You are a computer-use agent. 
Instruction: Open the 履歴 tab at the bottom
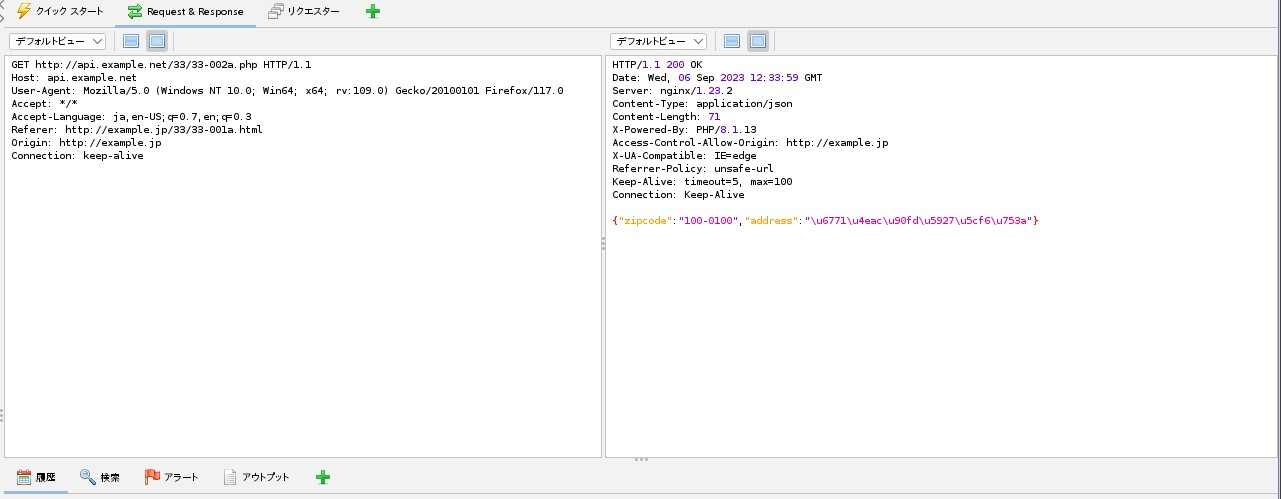coord(37,477)
